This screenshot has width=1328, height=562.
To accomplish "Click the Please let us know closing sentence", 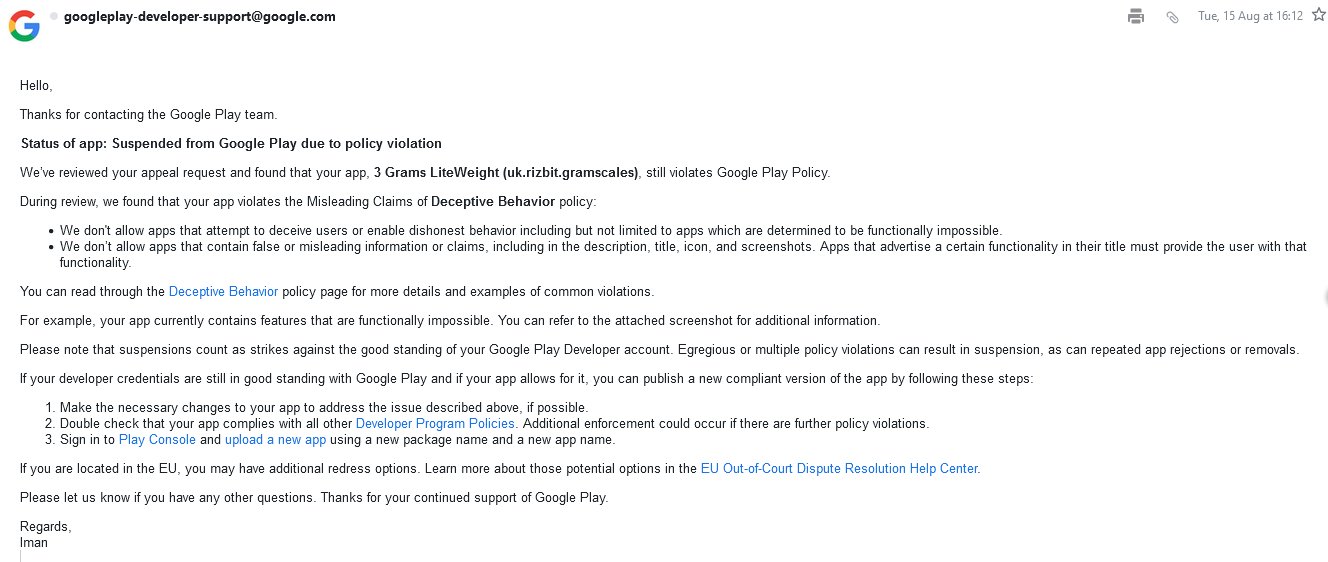I will [x=314, y=498].
